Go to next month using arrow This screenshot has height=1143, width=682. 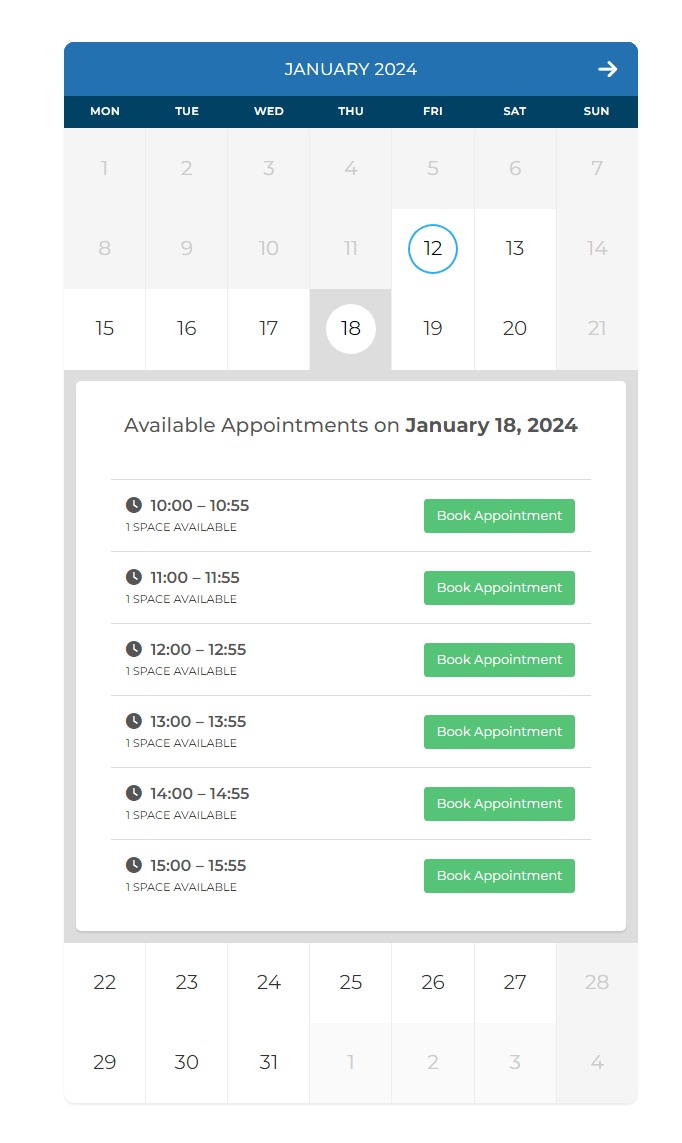607,69
